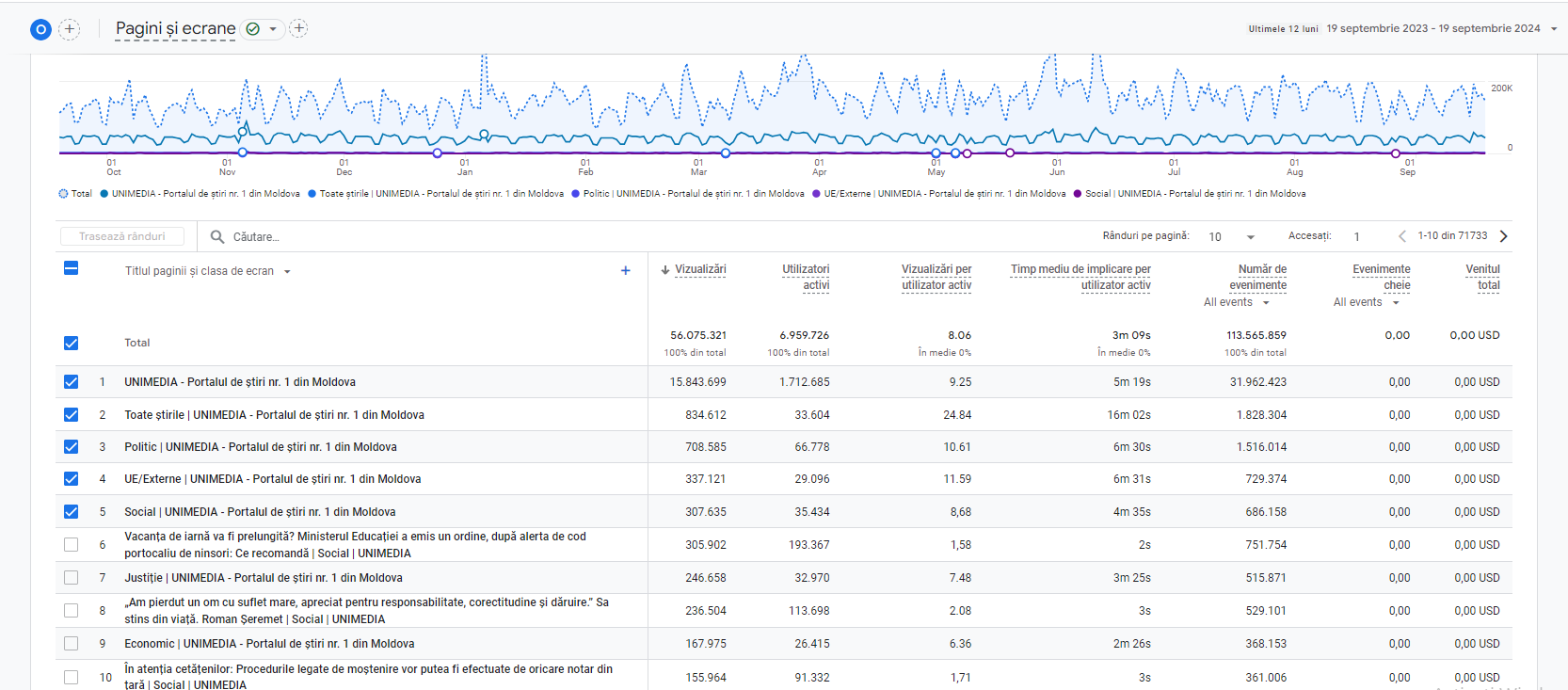This screenshot has height=690, width=1568.
Task: Add a new comparison with plus circle
Action: (x=70, y=29)
